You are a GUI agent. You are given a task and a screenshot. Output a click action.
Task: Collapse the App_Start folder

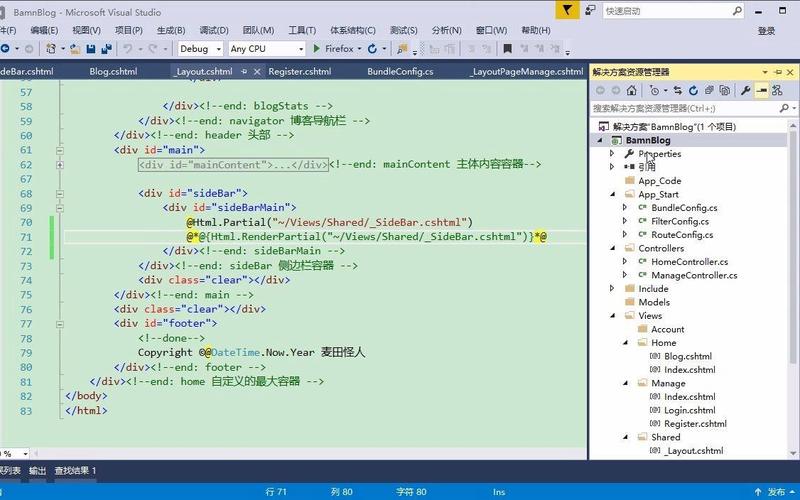coord(613,194)
